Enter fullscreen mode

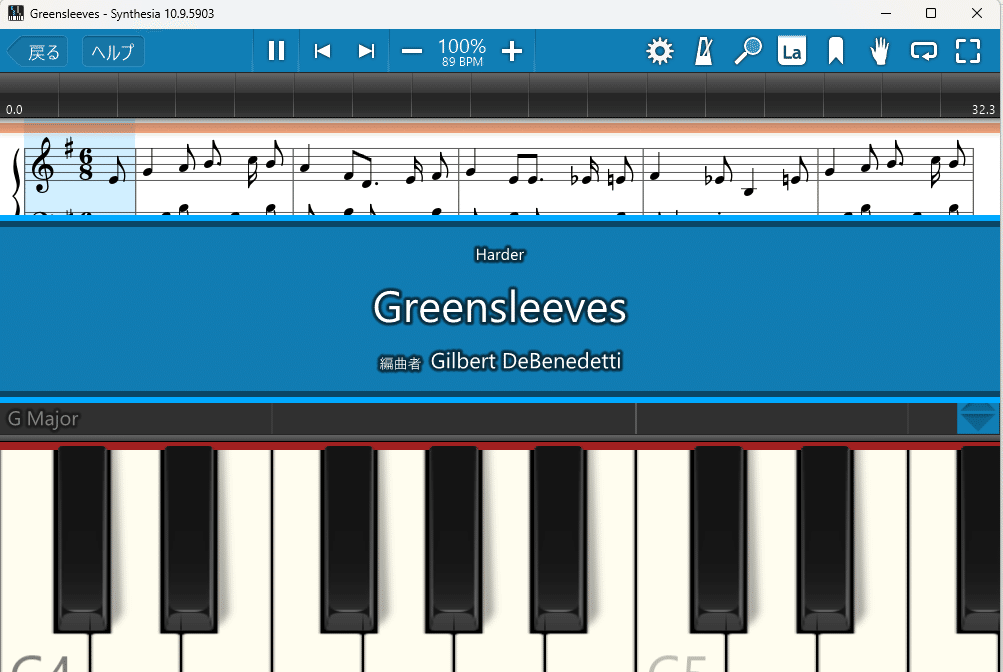(x=968, y=51)
